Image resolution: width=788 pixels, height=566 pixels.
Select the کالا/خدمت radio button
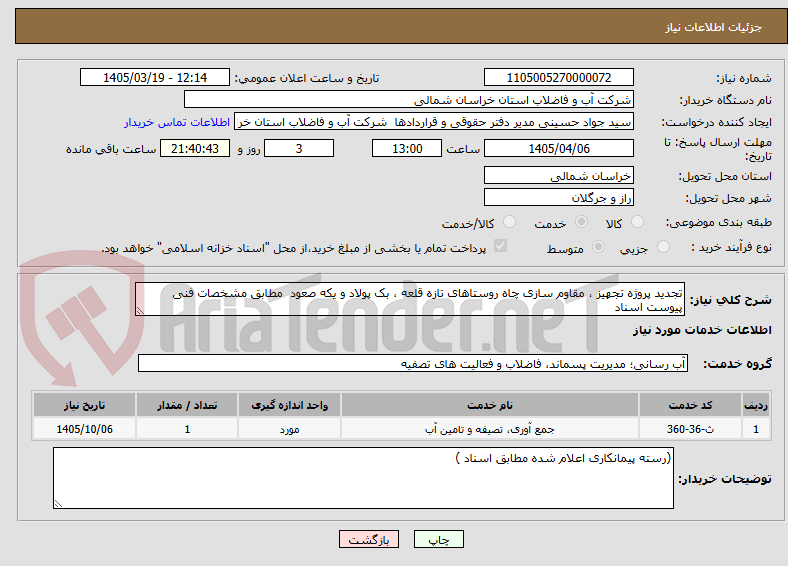coord(509,222)
